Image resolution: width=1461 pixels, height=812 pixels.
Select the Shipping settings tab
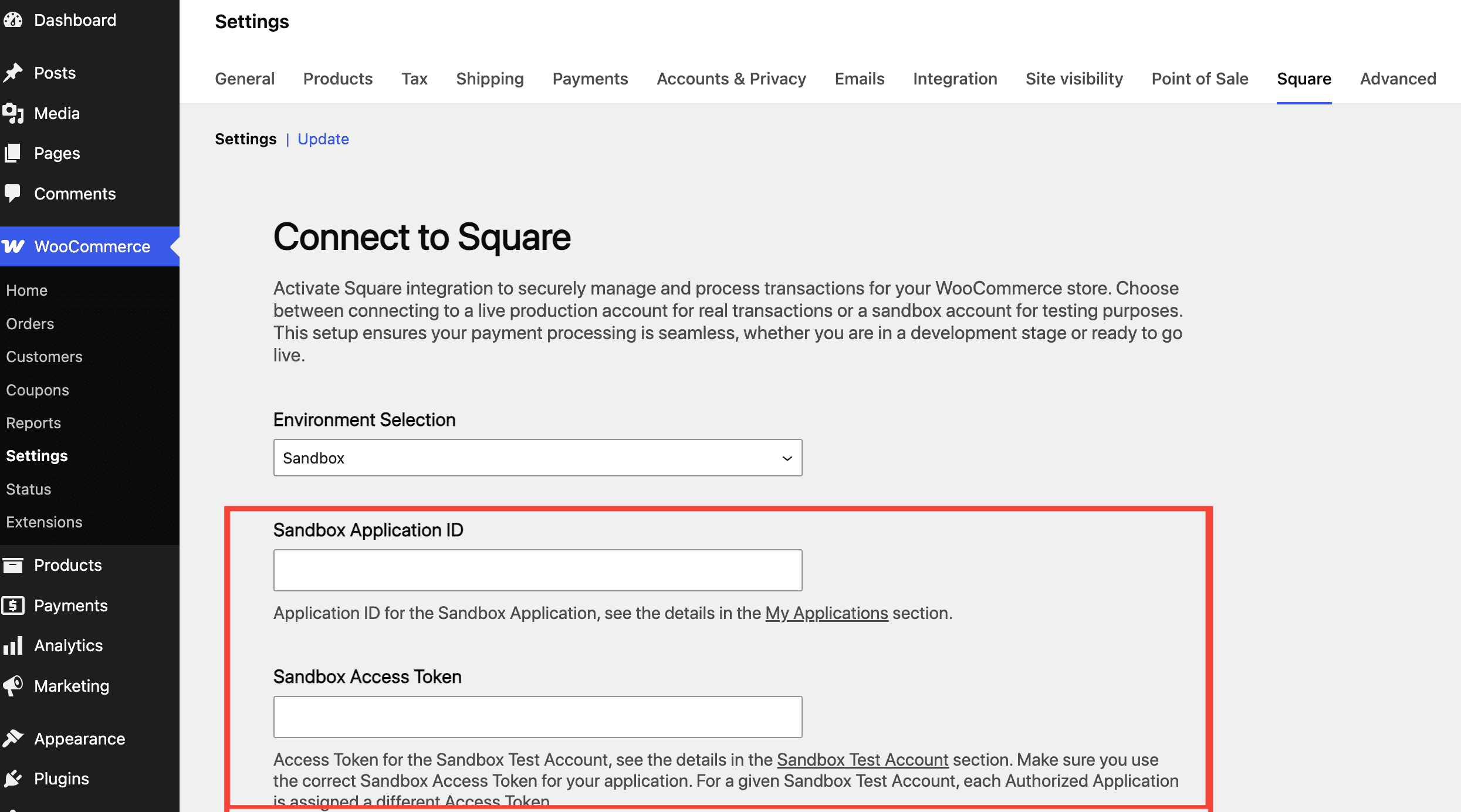tap(489, 79)
